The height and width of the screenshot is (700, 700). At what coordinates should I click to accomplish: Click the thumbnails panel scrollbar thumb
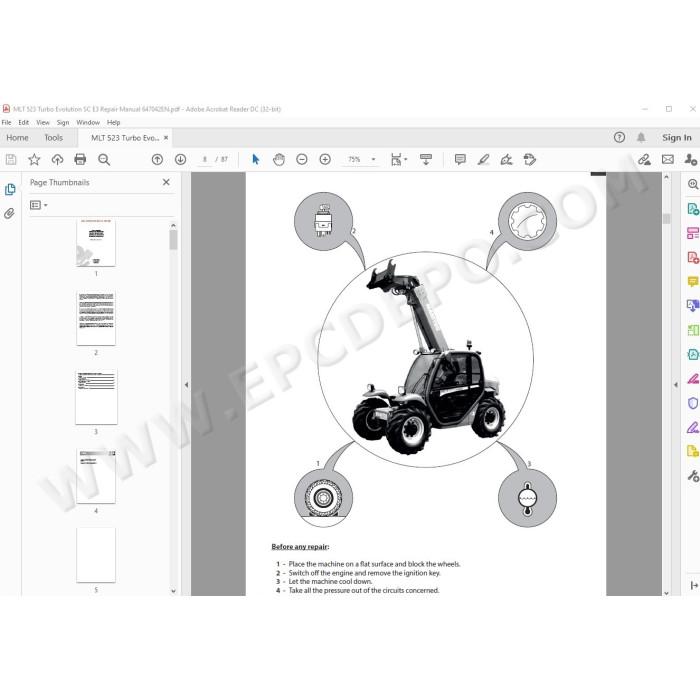tap(173, 240)
